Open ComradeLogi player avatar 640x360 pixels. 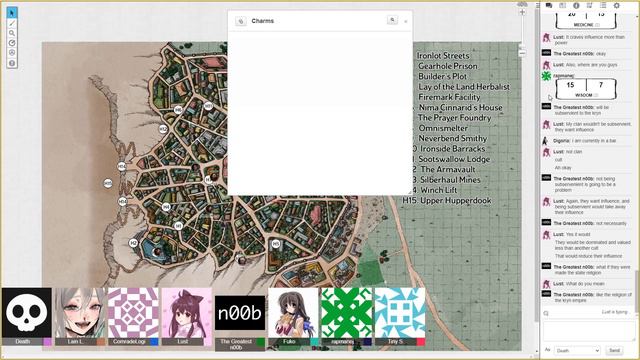[133, 313]
